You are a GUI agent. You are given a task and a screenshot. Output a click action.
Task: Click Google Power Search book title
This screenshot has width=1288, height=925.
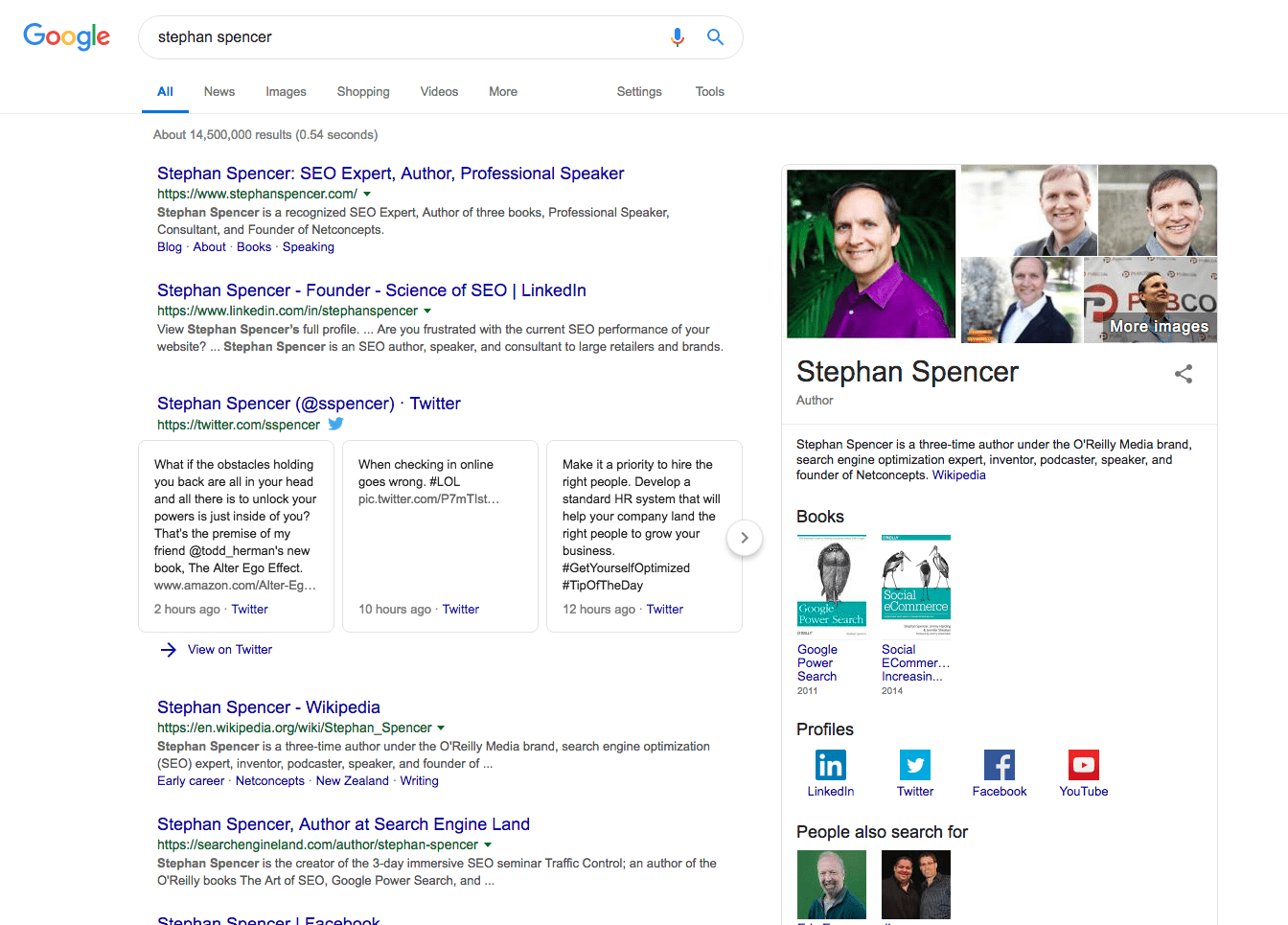click(817, 663)
